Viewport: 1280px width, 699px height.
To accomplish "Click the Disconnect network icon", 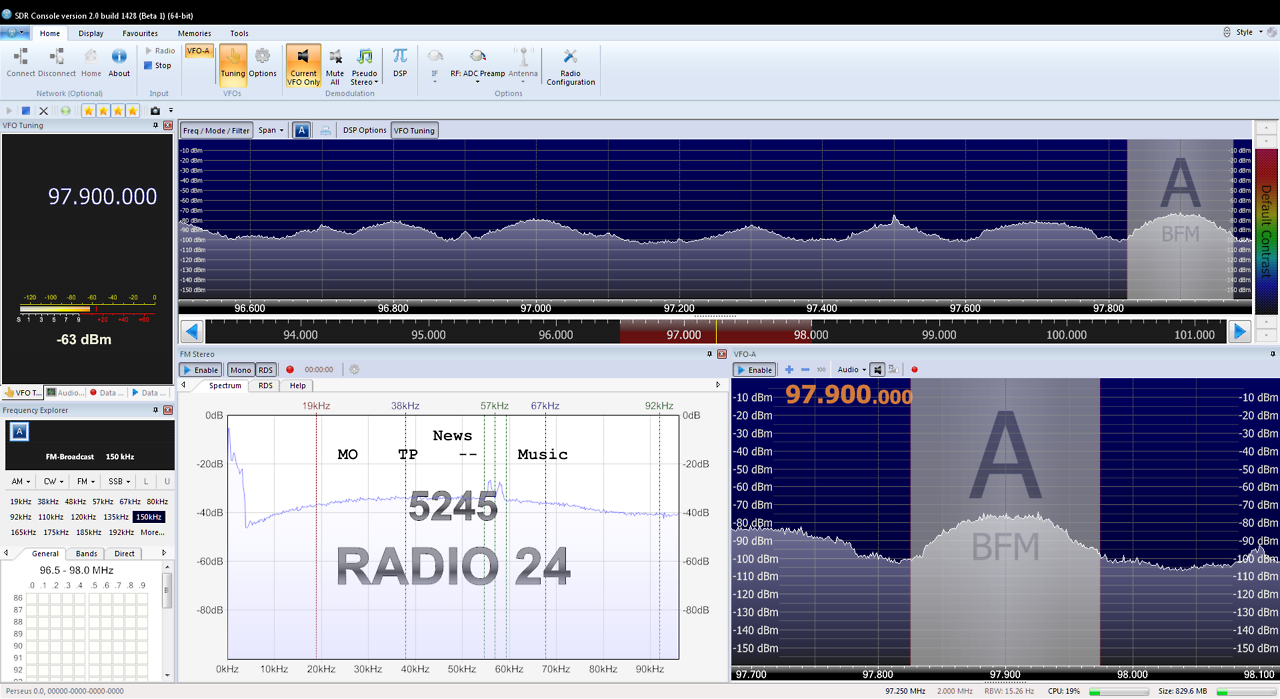I will [x=57, y=62].
